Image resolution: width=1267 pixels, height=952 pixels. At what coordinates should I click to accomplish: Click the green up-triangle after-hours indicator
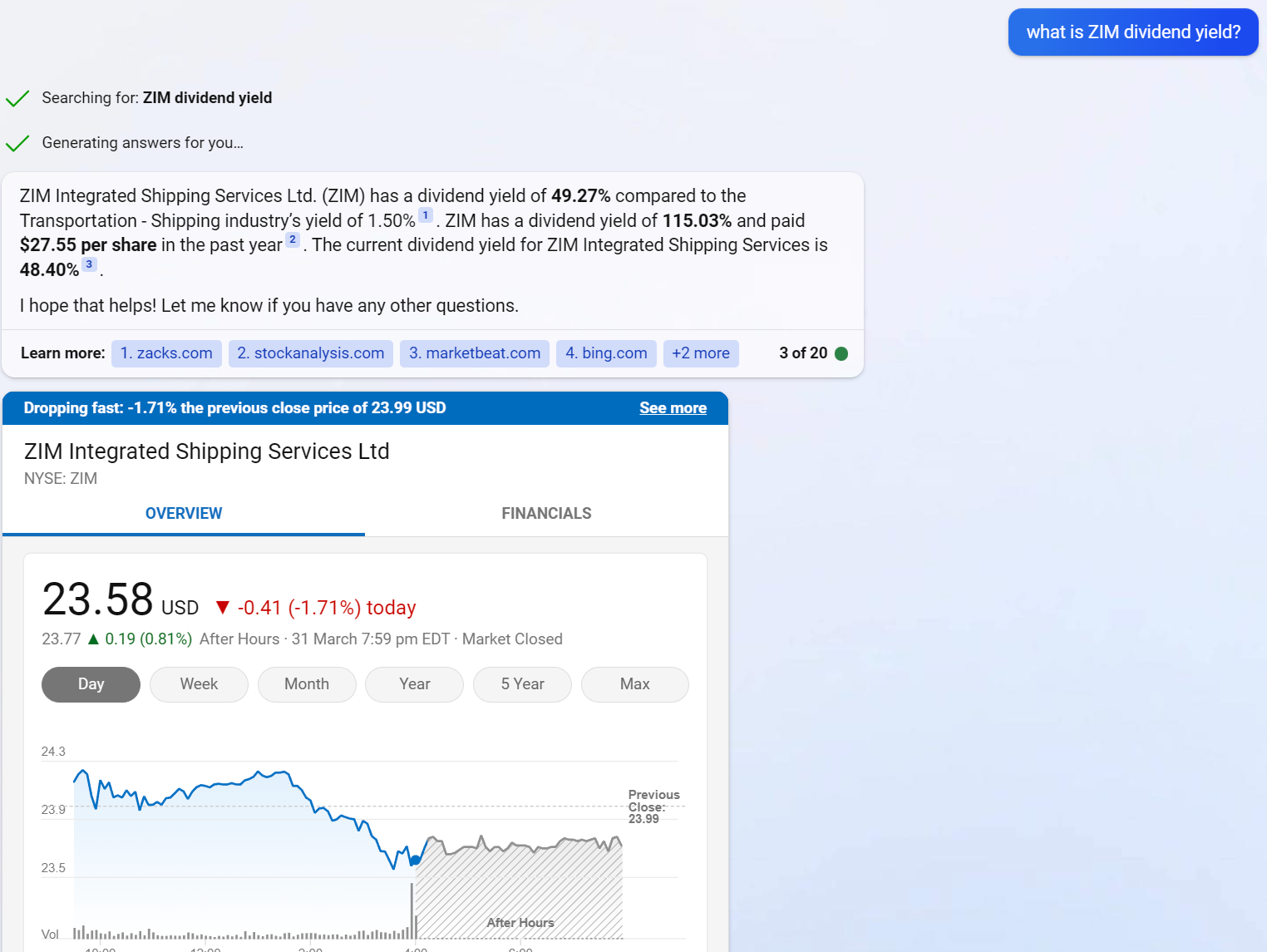coord(93,639)
